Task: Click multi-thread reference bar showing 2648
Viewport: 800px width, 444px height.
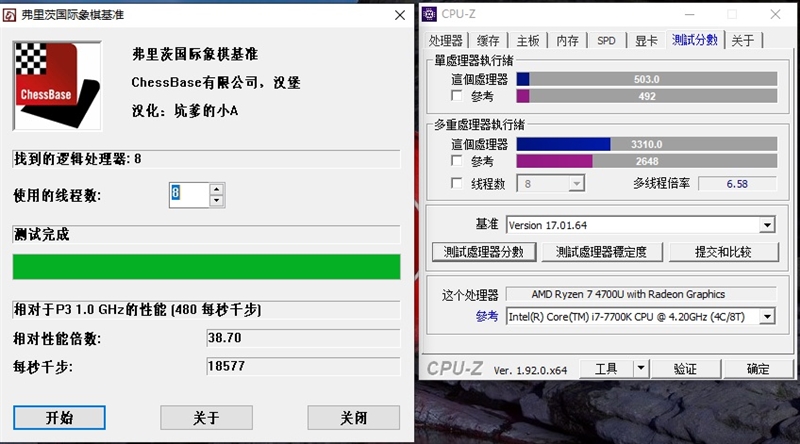Action: pos(647,161)
